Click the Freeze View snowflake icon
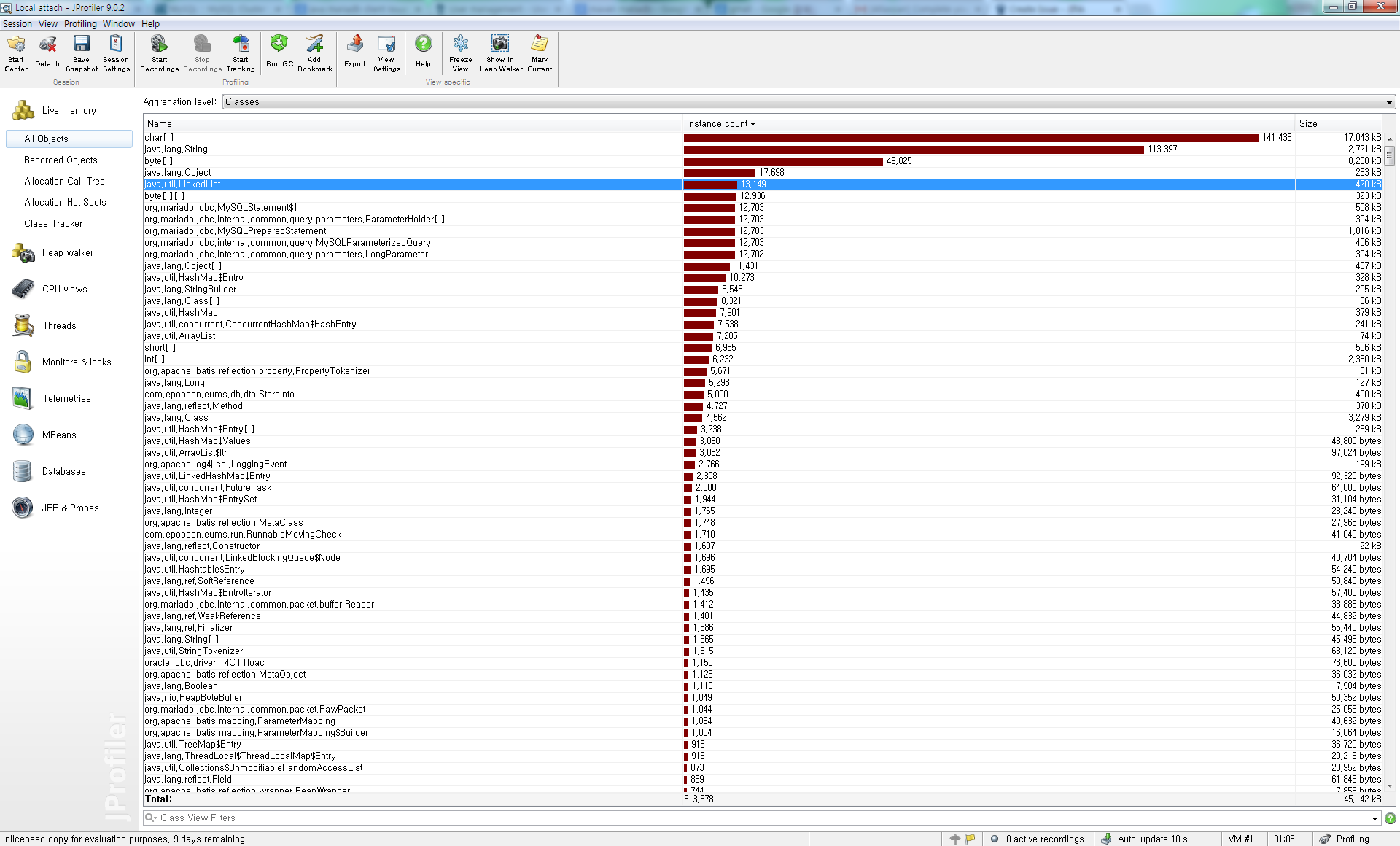The width and height of the screenshot is (1400, 846). coord(460,44)
